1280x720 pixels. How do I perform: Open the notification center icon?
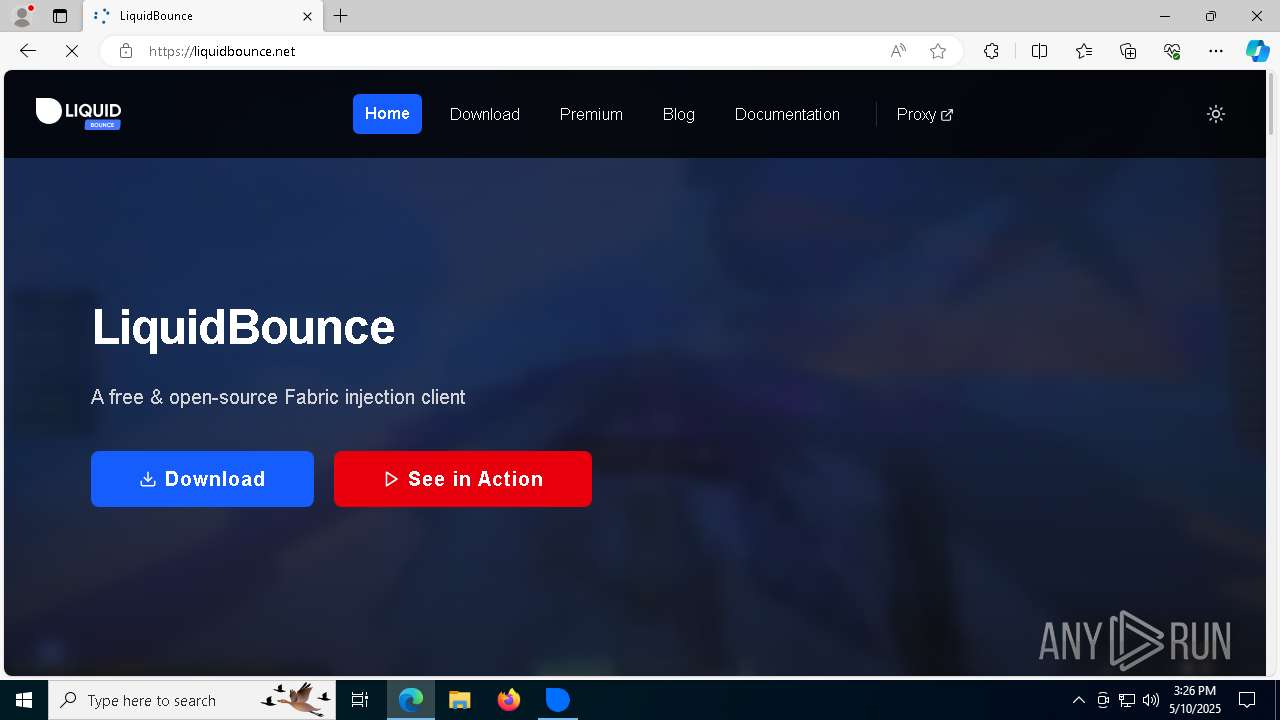1247,700
